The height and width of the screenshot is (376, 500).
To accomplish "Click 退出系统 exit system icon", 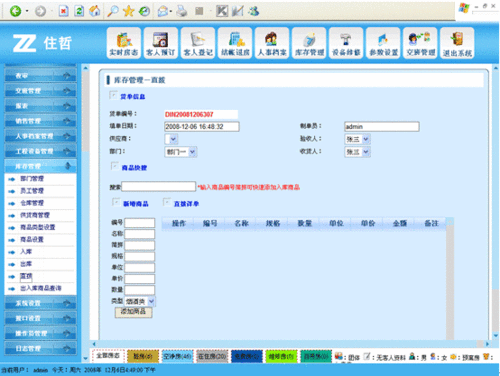I will pyautogui.click(x=457, y=43).
